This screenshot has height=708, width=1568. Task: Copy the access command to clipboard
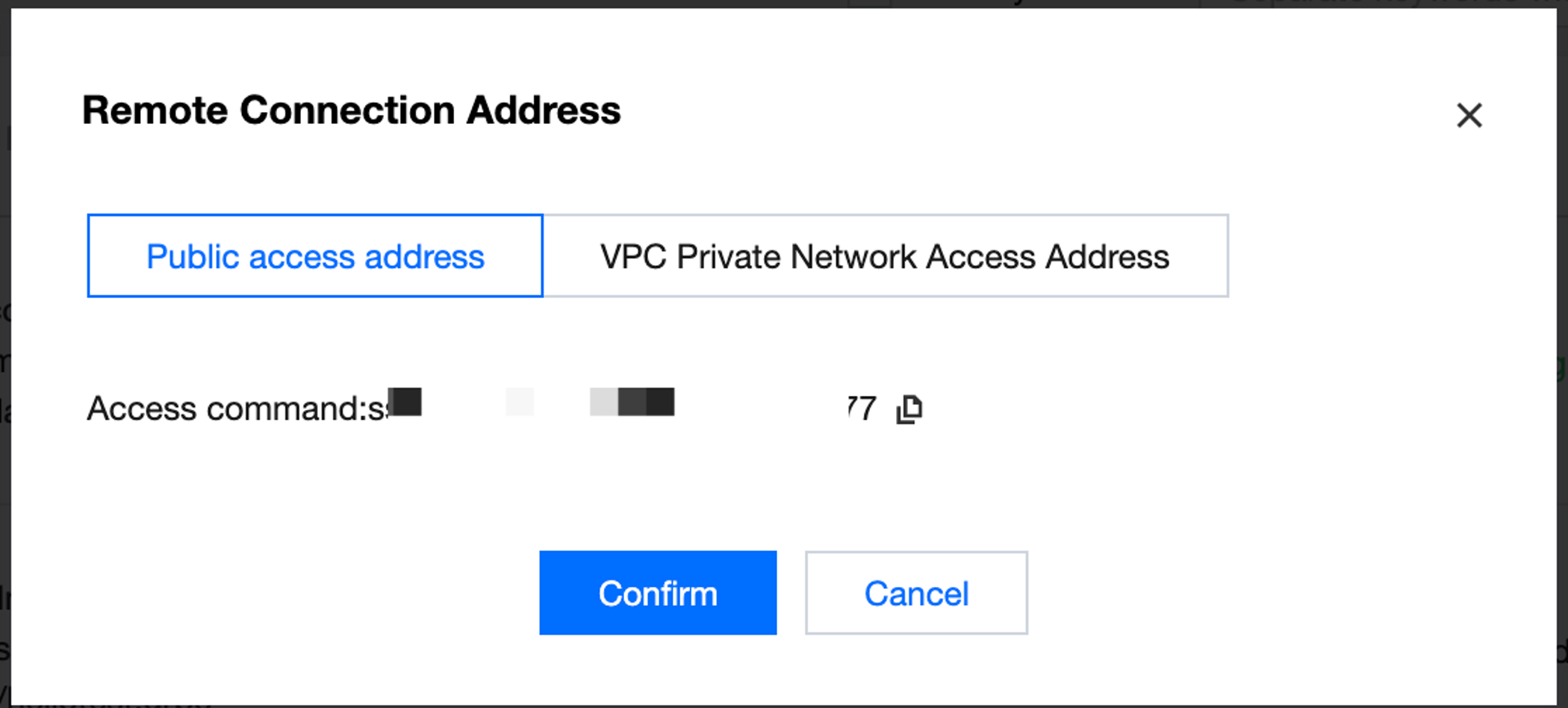click(x=909, y=409)
